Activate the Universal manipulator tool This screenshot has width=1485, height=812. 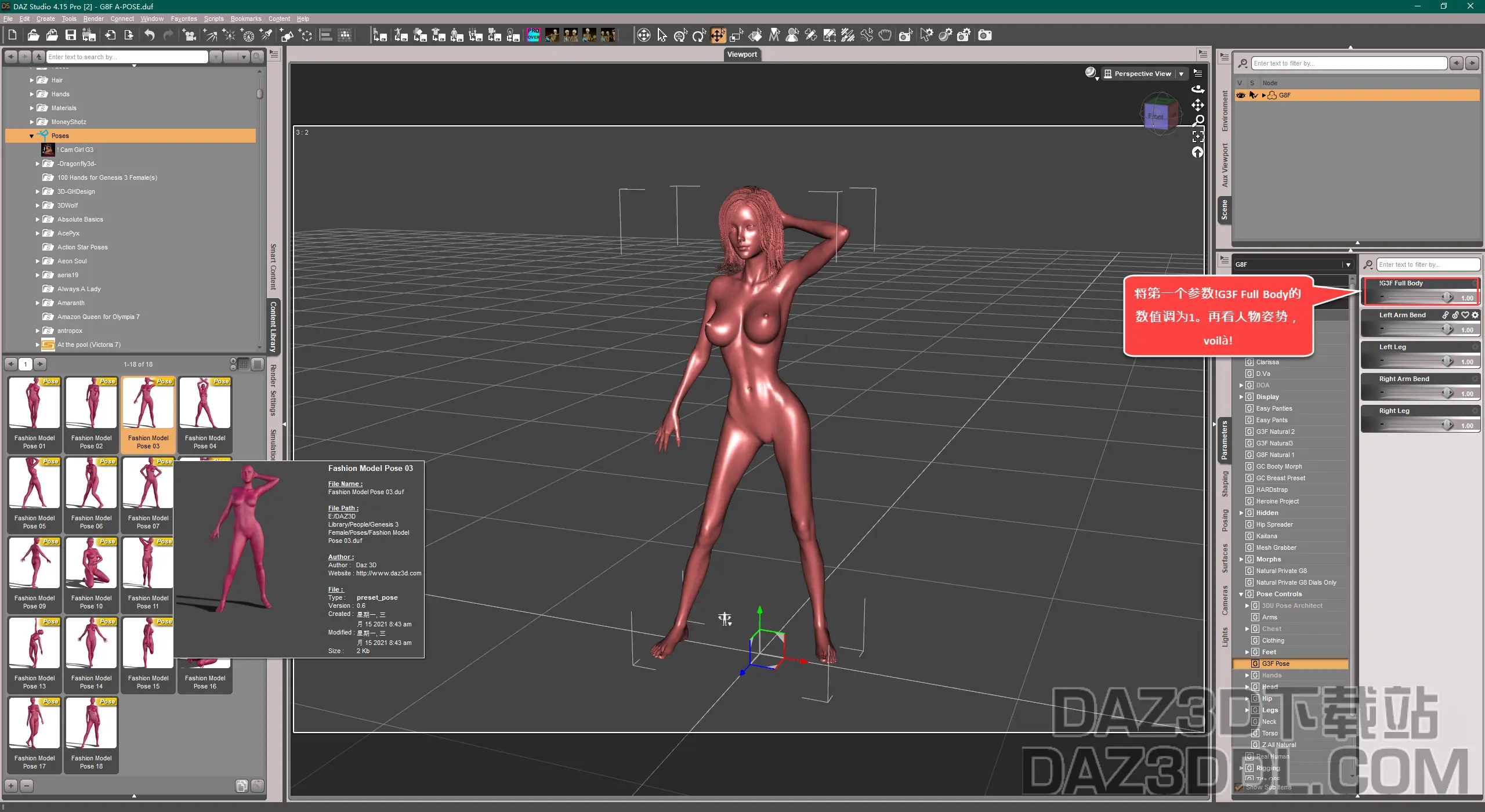pos(680,35)
